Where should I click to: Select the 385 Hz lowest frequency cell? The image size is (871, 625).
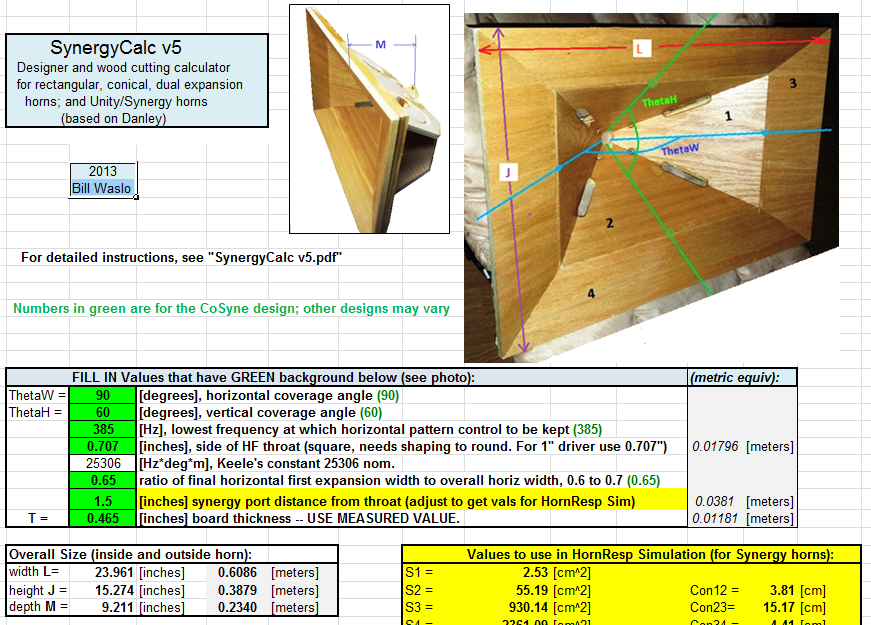point(102,429)
